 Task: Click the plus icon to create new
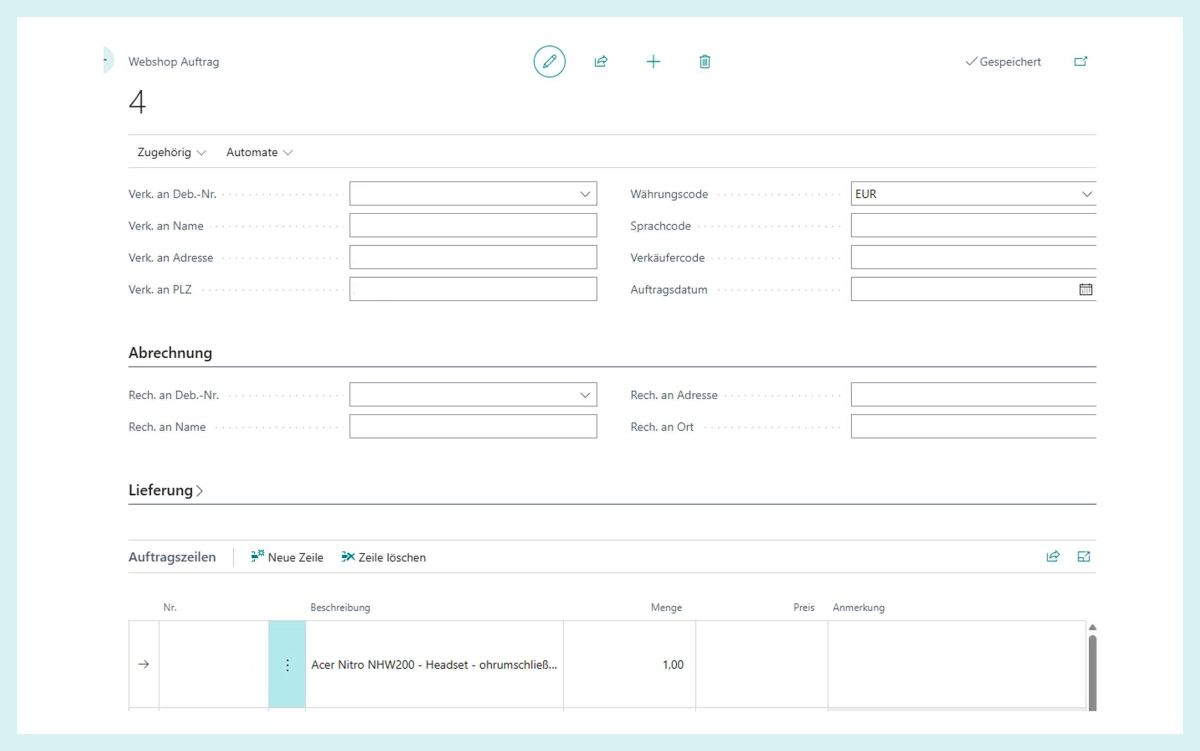coord(653,62)
